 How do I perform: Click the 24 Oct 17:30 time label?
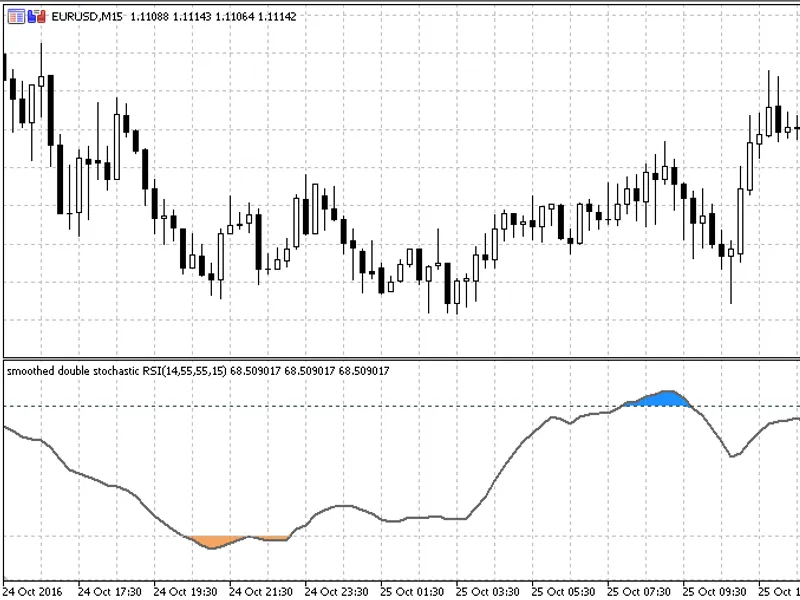pyautogui.click(x=110, y=592)
